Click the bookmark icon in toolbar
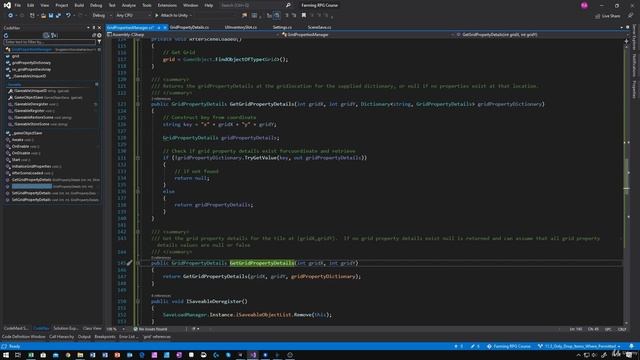The image size is (640, 360). click(x=304, y=16)
